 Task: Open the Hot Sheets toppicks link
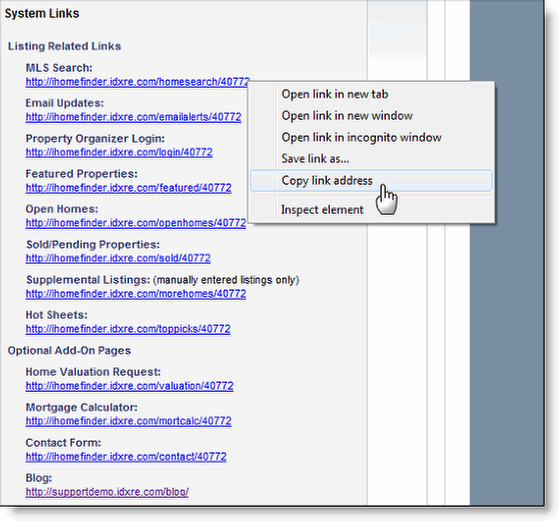tap(128, 329)
